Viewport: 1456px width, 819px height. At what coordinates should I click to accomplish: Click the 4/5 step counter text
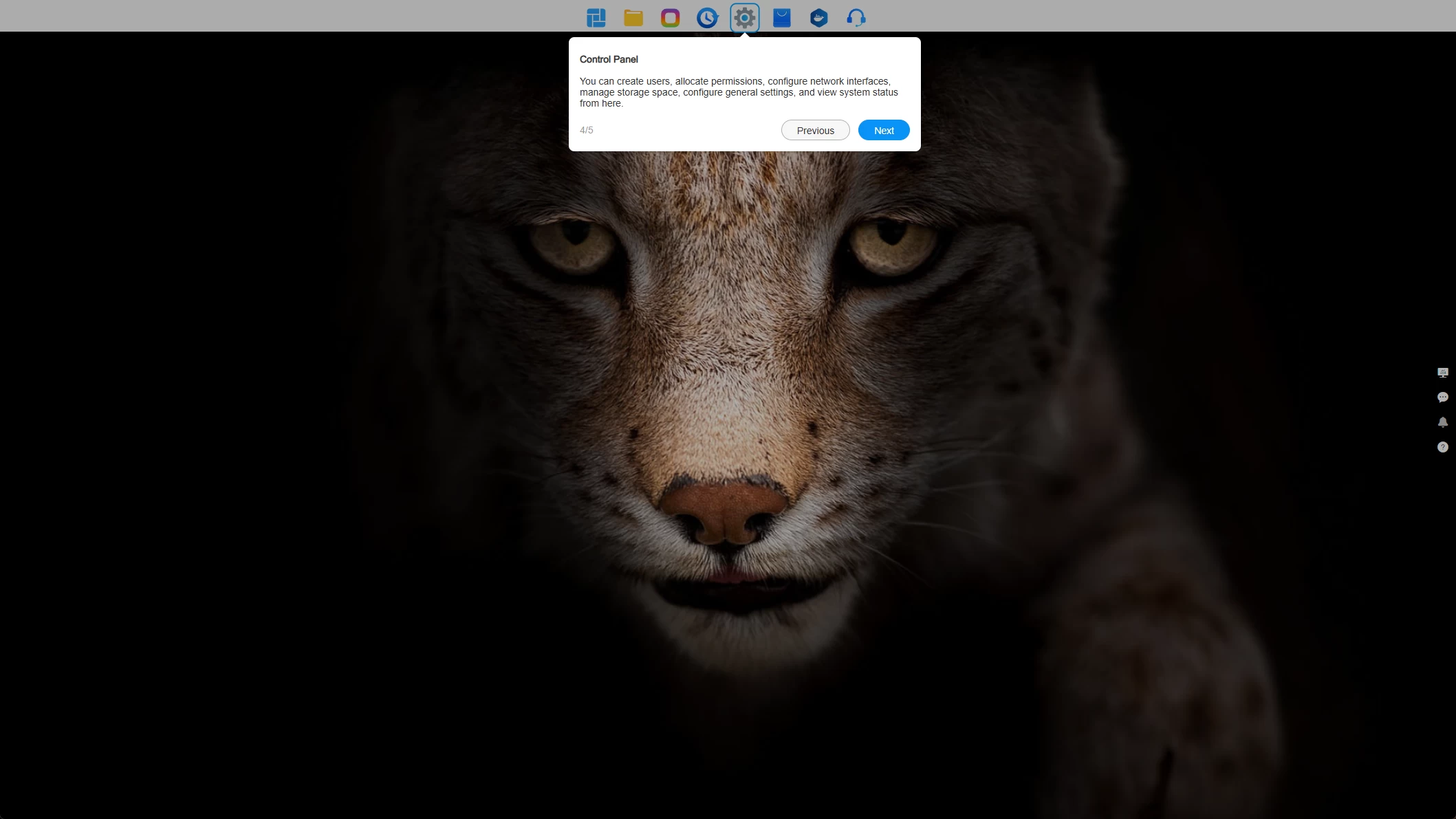[x=587, y=130]
